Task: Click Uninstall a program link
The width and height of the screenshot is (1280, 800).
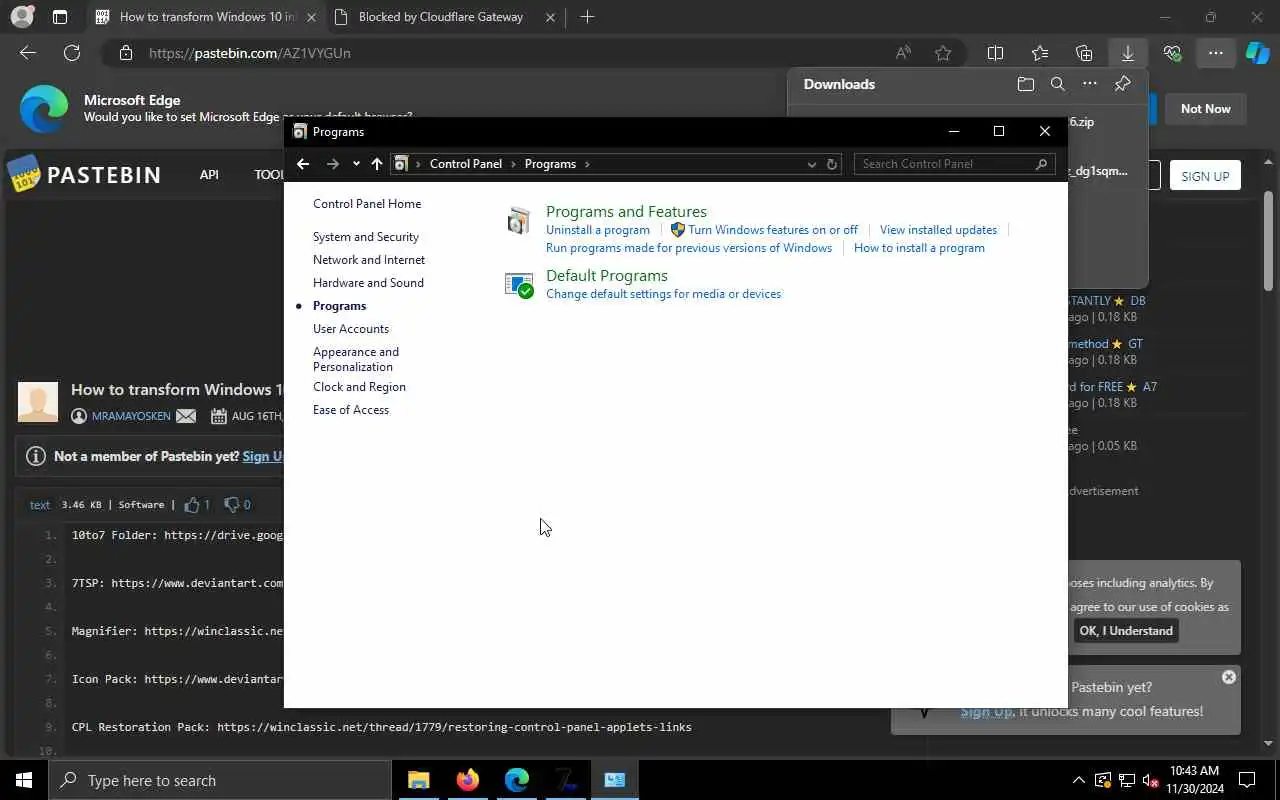Action: [x=598, y=230]
